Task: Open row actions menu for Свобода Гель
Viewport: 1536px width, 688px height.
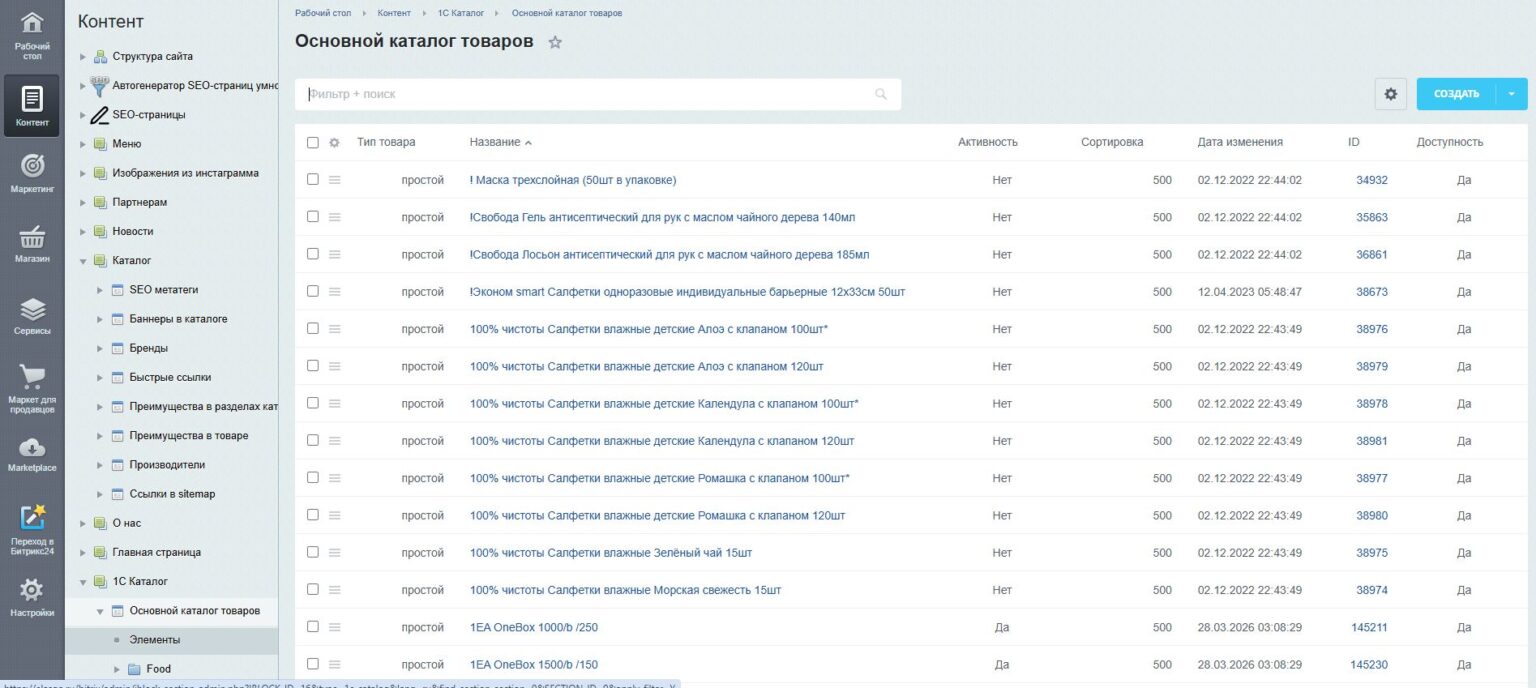Action: pyautogui.click(x=335, y=217)
